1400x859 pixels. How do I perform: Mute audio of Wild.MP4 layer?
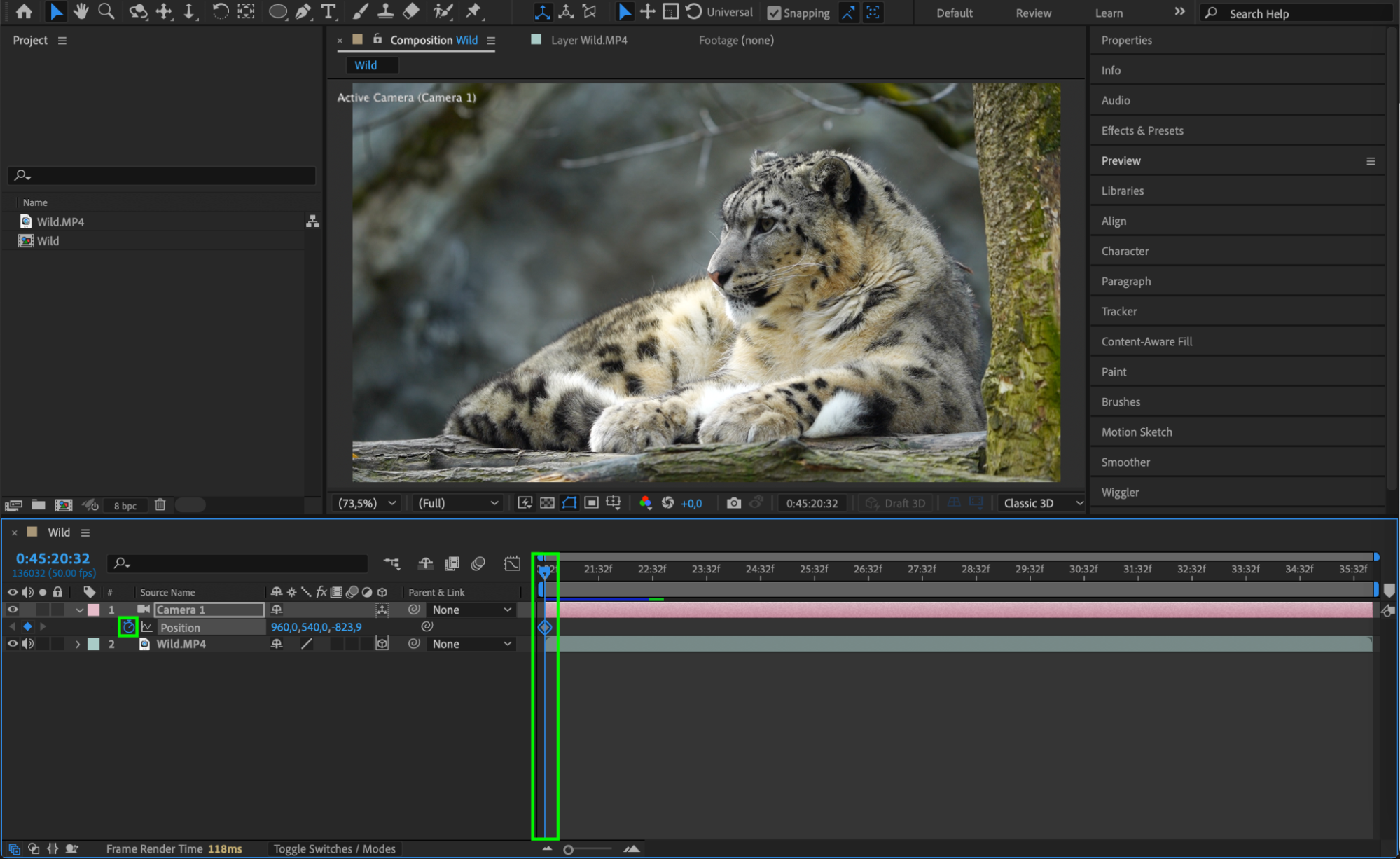28,644
